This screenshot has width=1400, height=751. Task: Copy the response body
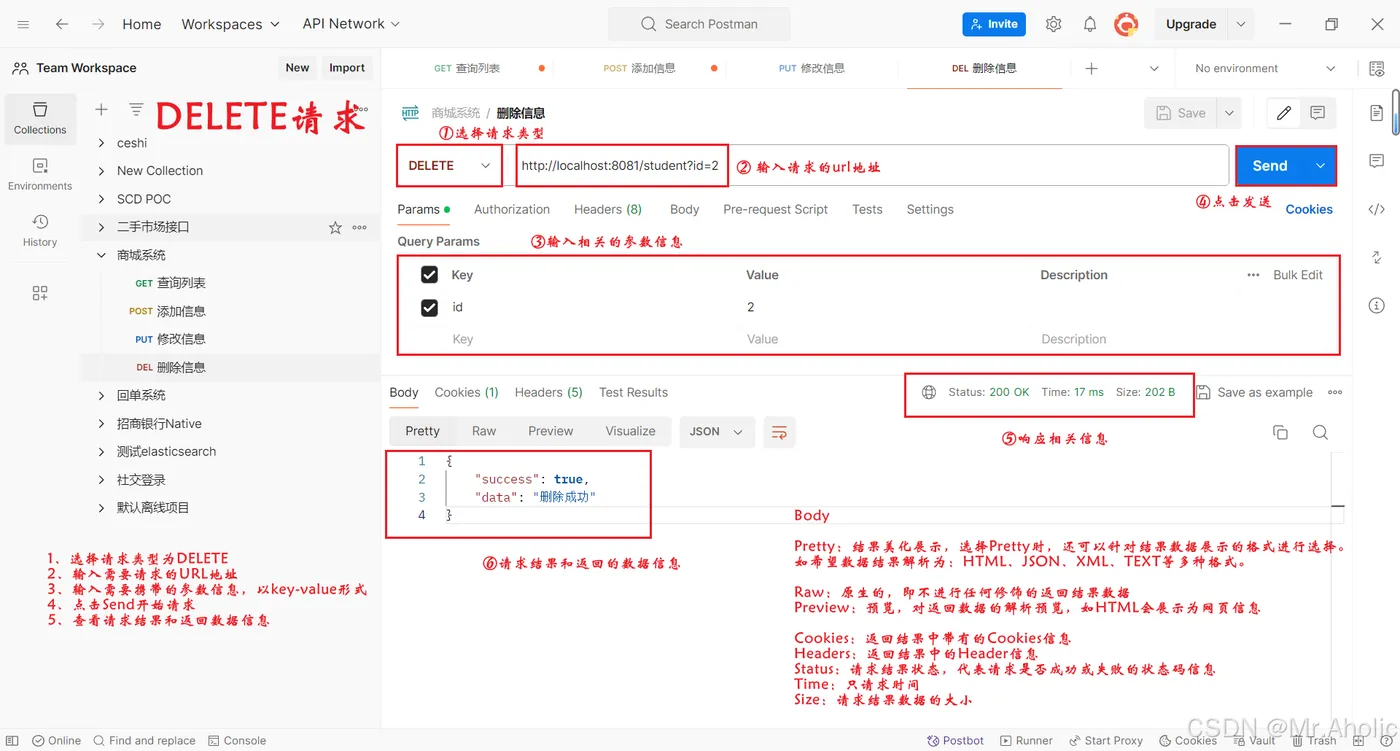[1280, 432]
